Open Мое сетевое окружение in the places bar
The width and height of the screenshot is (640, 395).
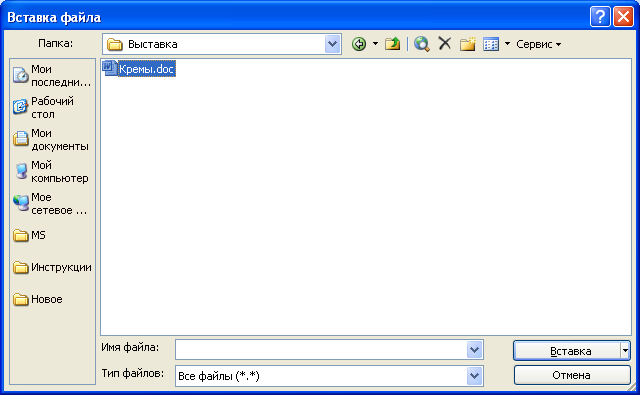(52, 204)
